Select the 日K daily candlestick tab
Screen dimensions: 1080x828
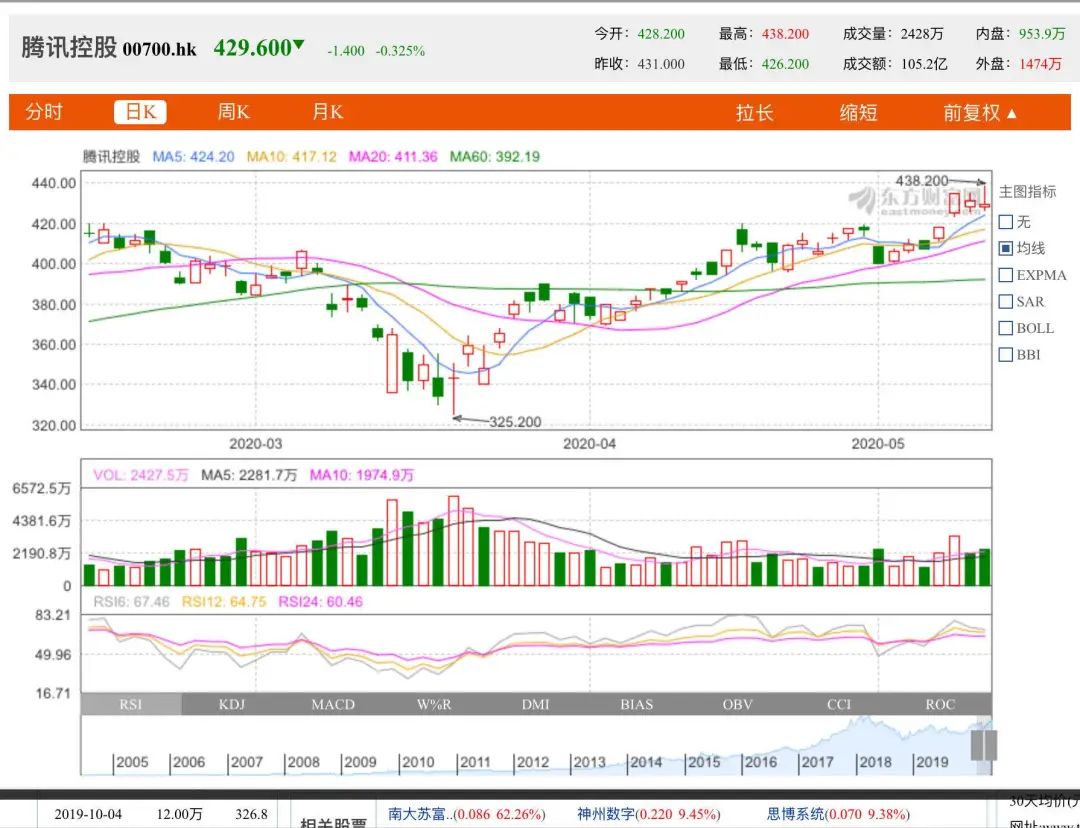tap(141, 112)
